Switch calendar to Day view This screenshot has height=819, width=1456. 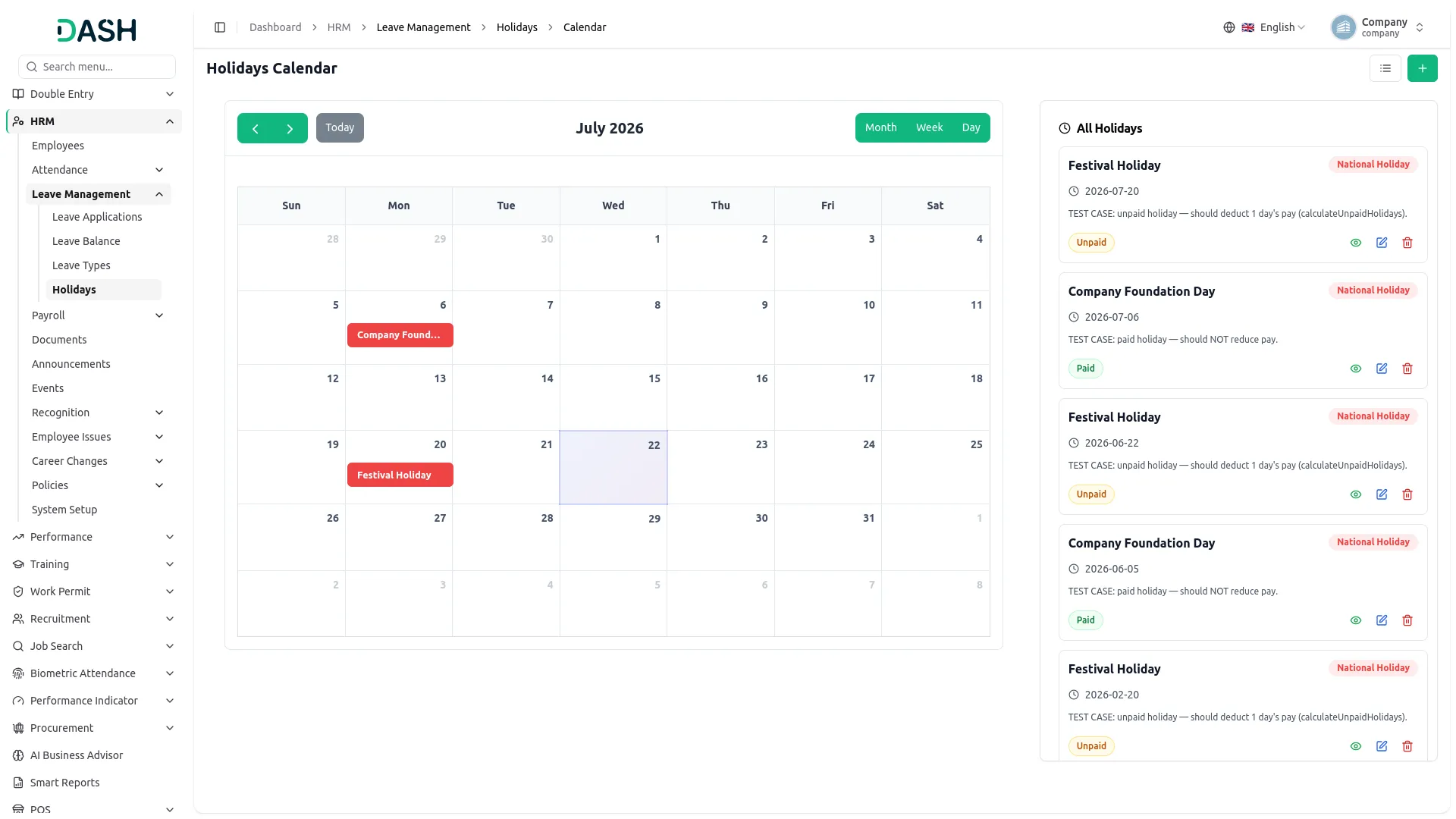click(x=971, y=127)
